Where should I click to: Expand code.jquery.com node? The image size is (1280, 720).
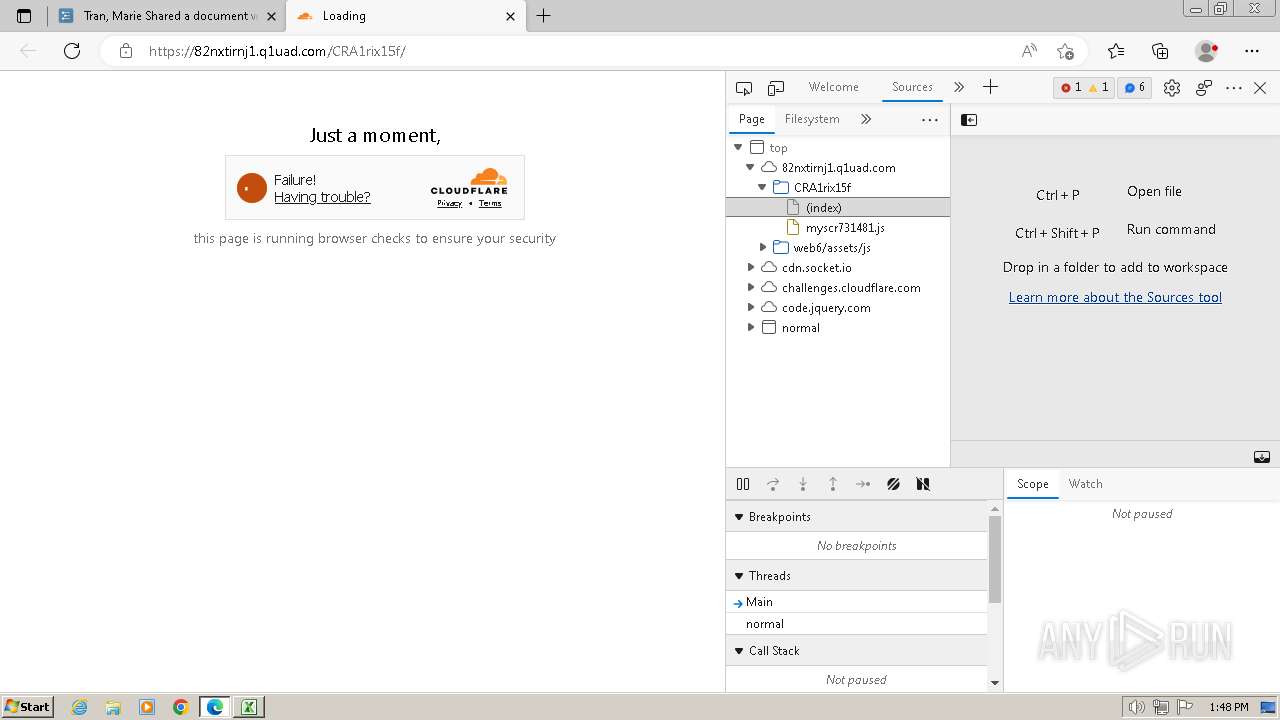[751, 308]
